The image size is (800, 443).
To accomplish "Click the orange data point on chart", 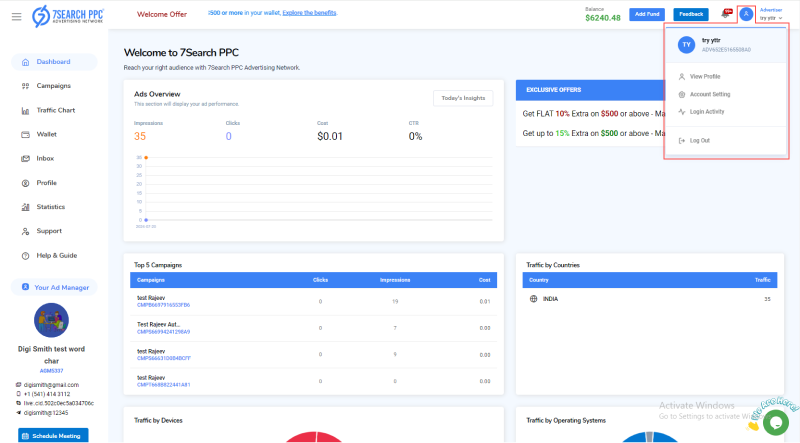I will click(146, 158).
